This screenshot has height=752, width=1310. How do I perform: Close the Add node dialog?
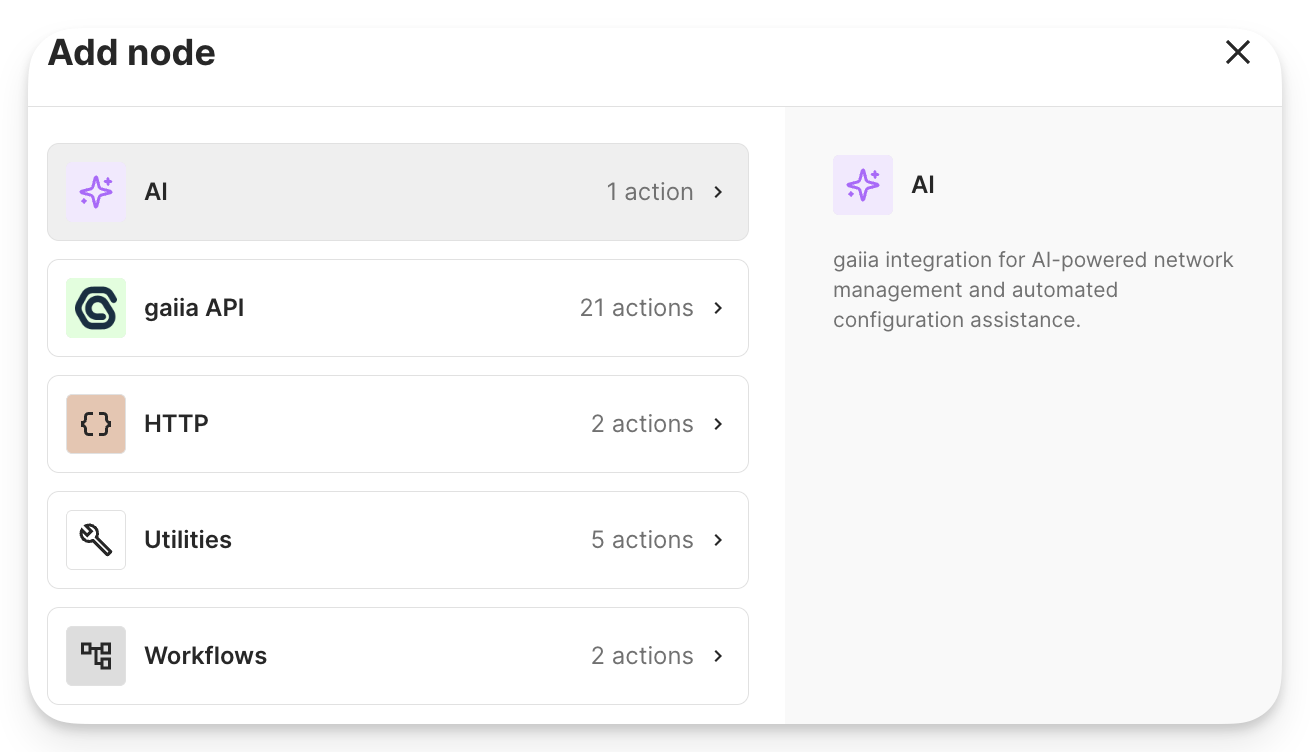1238,52
